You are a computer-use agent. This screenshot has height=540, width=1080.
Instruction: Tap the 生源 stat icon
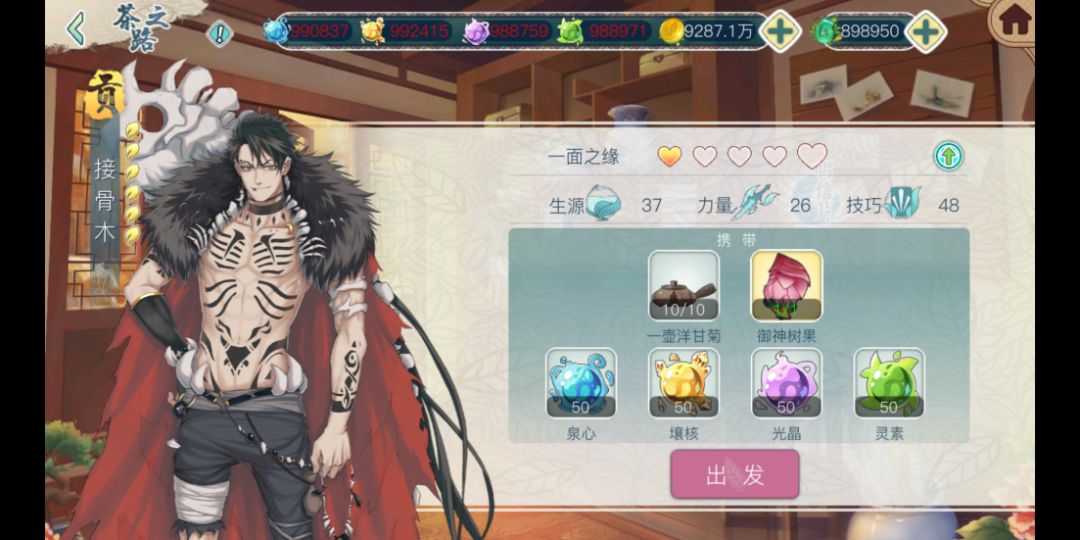click(603, 204)
